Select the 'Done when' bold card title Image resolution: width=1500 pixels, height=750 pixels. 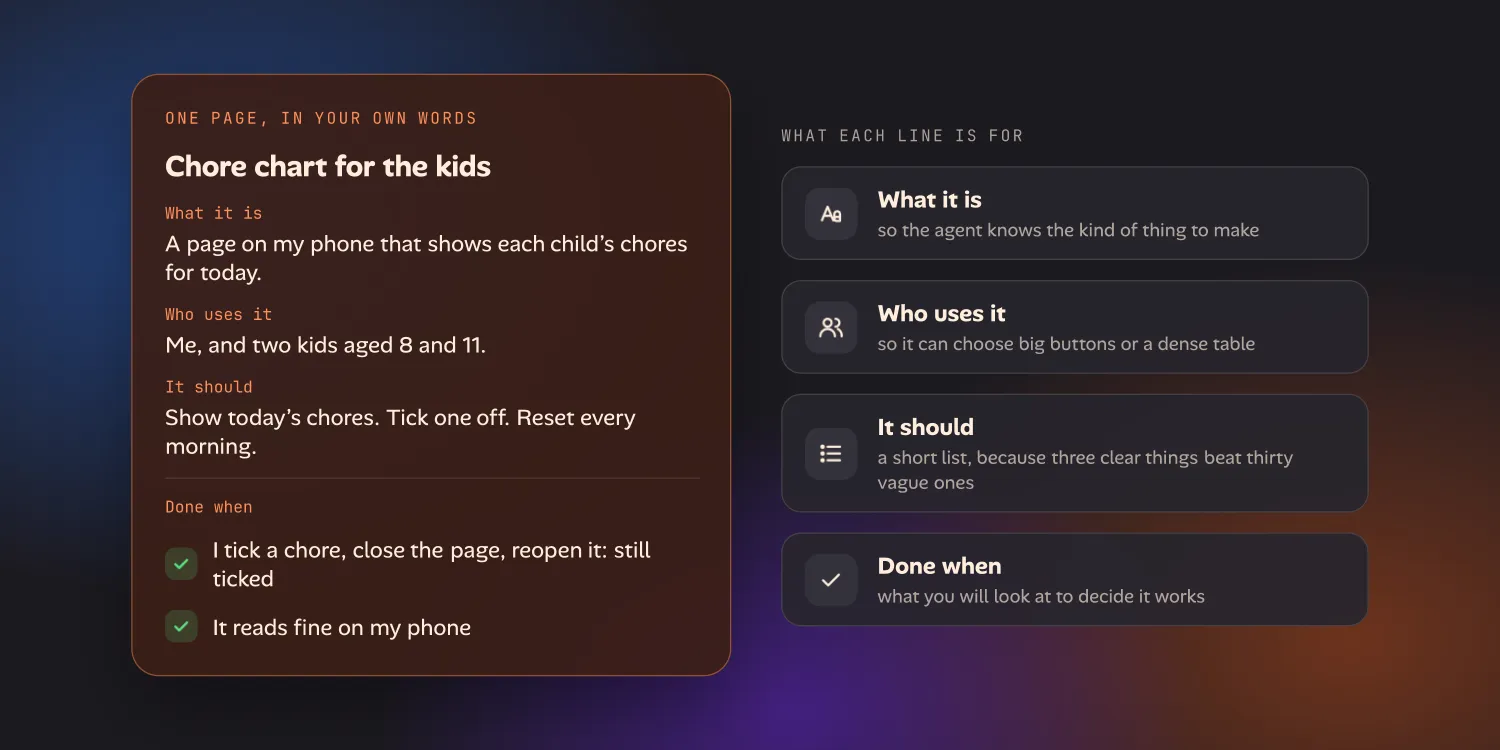(939, 566)
